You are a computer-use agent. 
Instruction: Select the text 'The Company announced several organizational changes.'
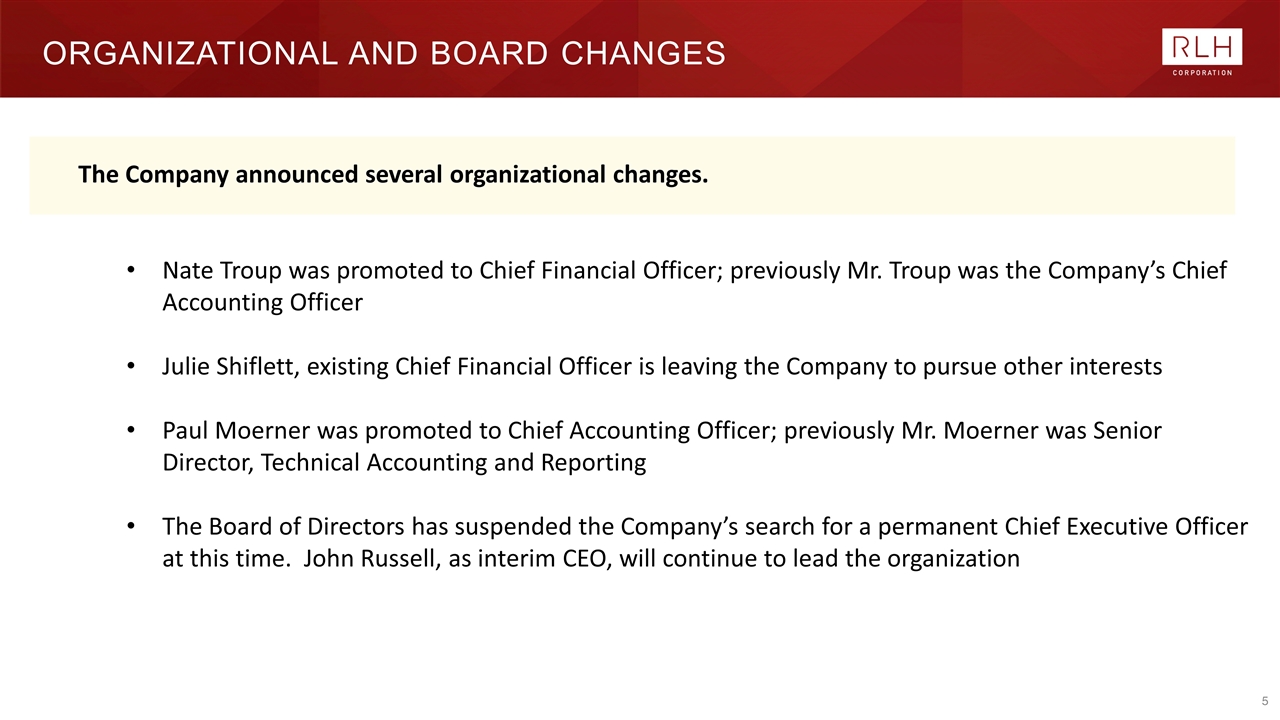[393, 175]
